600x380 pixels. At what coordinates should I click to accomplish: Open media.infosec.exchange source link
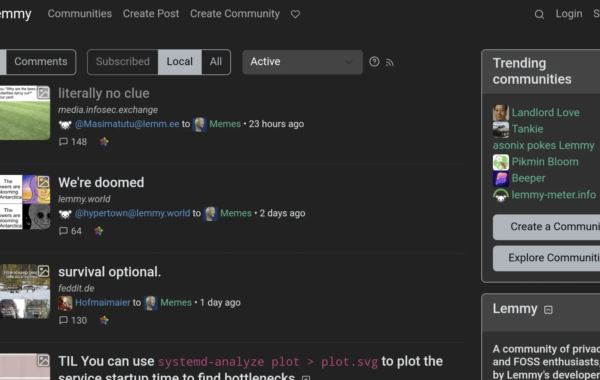point(108,110)
